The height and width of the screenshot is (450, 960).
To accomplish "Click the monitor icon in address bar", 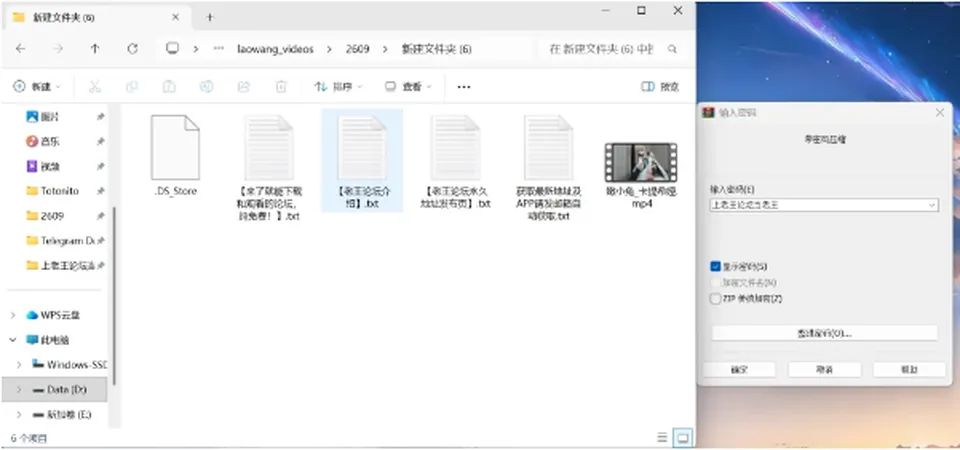I will [x=172, y=48].
